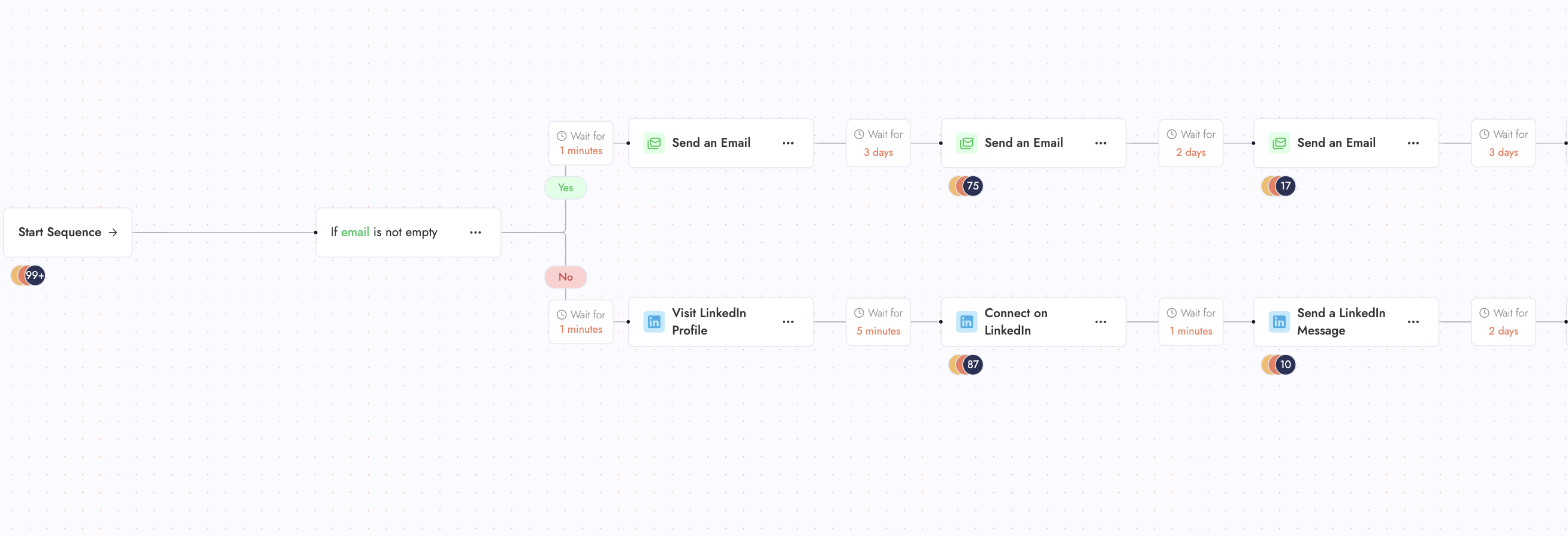Open options menu for email condition step
Image resolution: width=1568 pixels, height=536 pixels.
(475, 233)
